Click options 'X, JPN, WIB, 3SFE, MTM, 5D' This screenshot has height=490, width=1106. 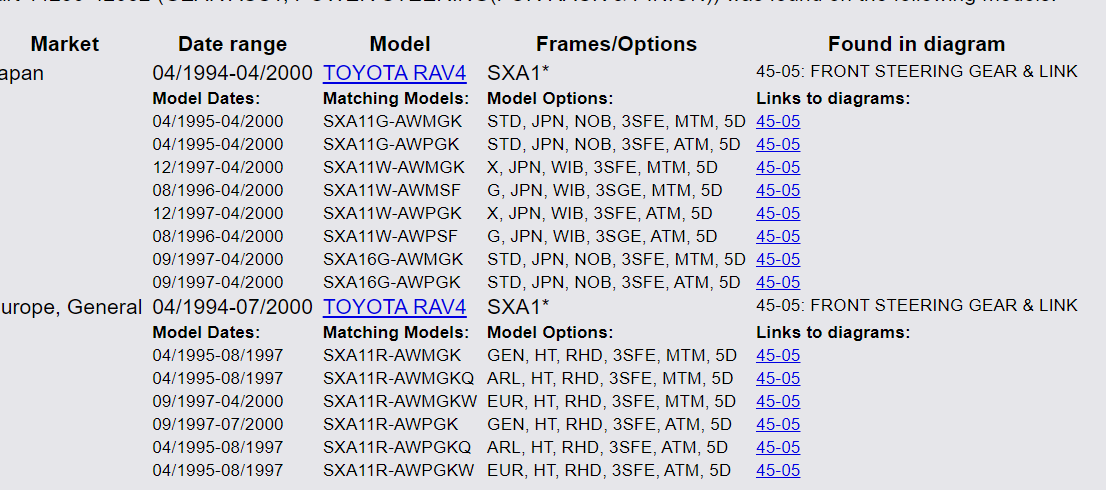(602, 167)
